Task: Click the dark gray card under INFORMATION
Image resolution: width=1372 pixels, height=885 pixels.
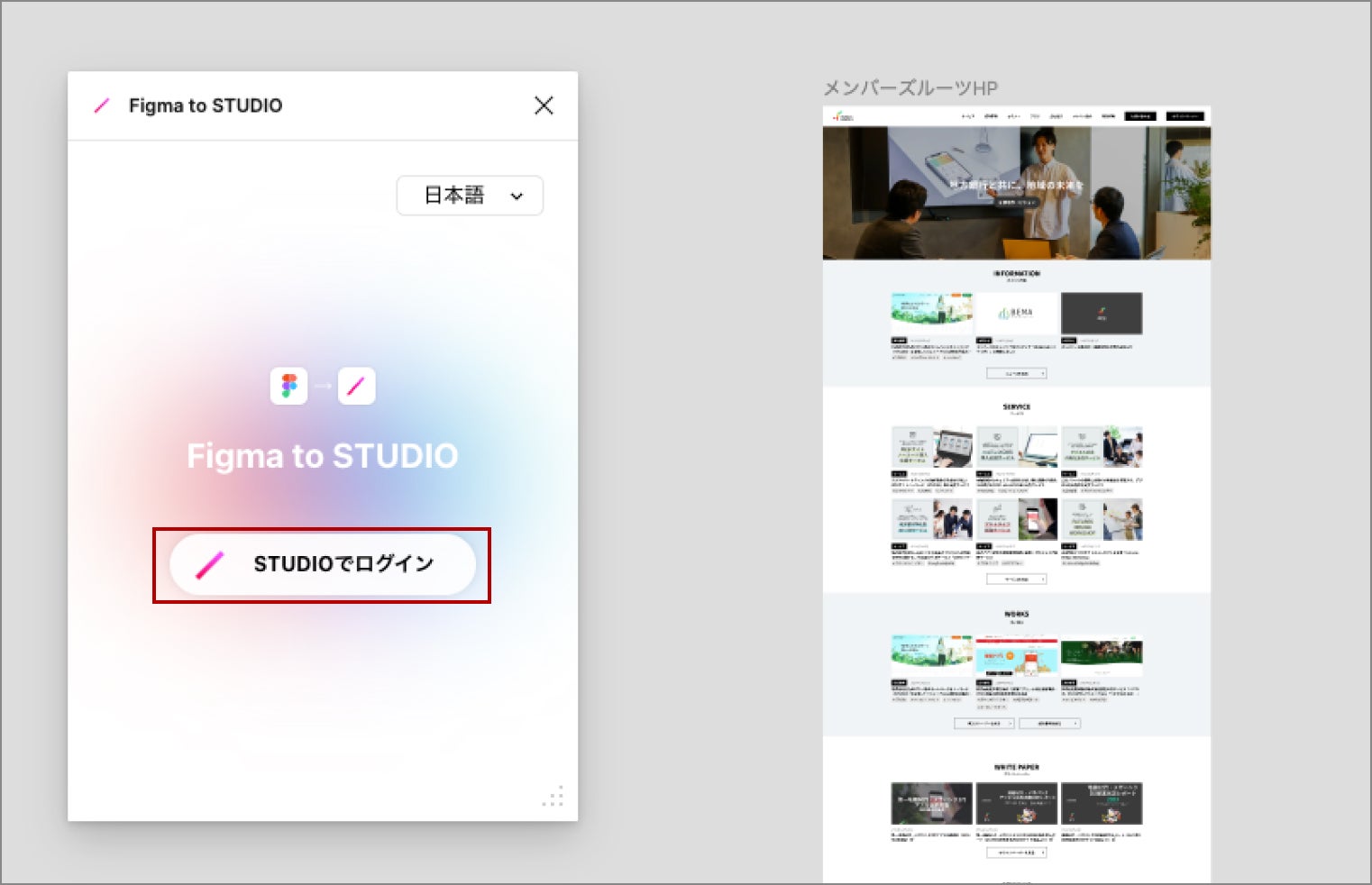Action: point(1101,313)
